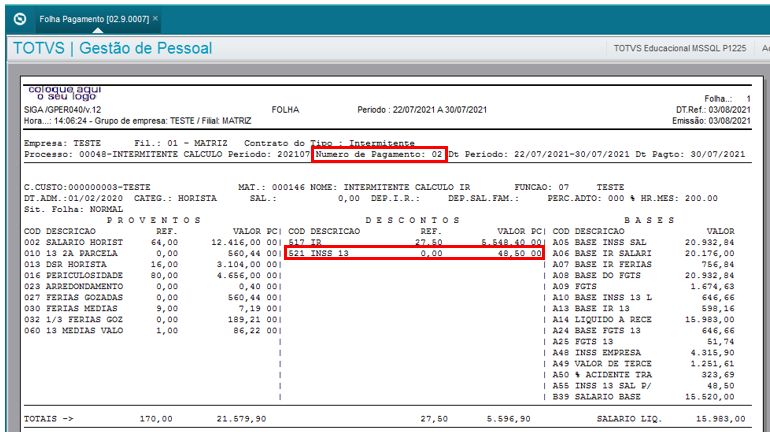The image size is (770, 432).
Task: Click the TOTVS circular logo icon
Action: [20, 19]
